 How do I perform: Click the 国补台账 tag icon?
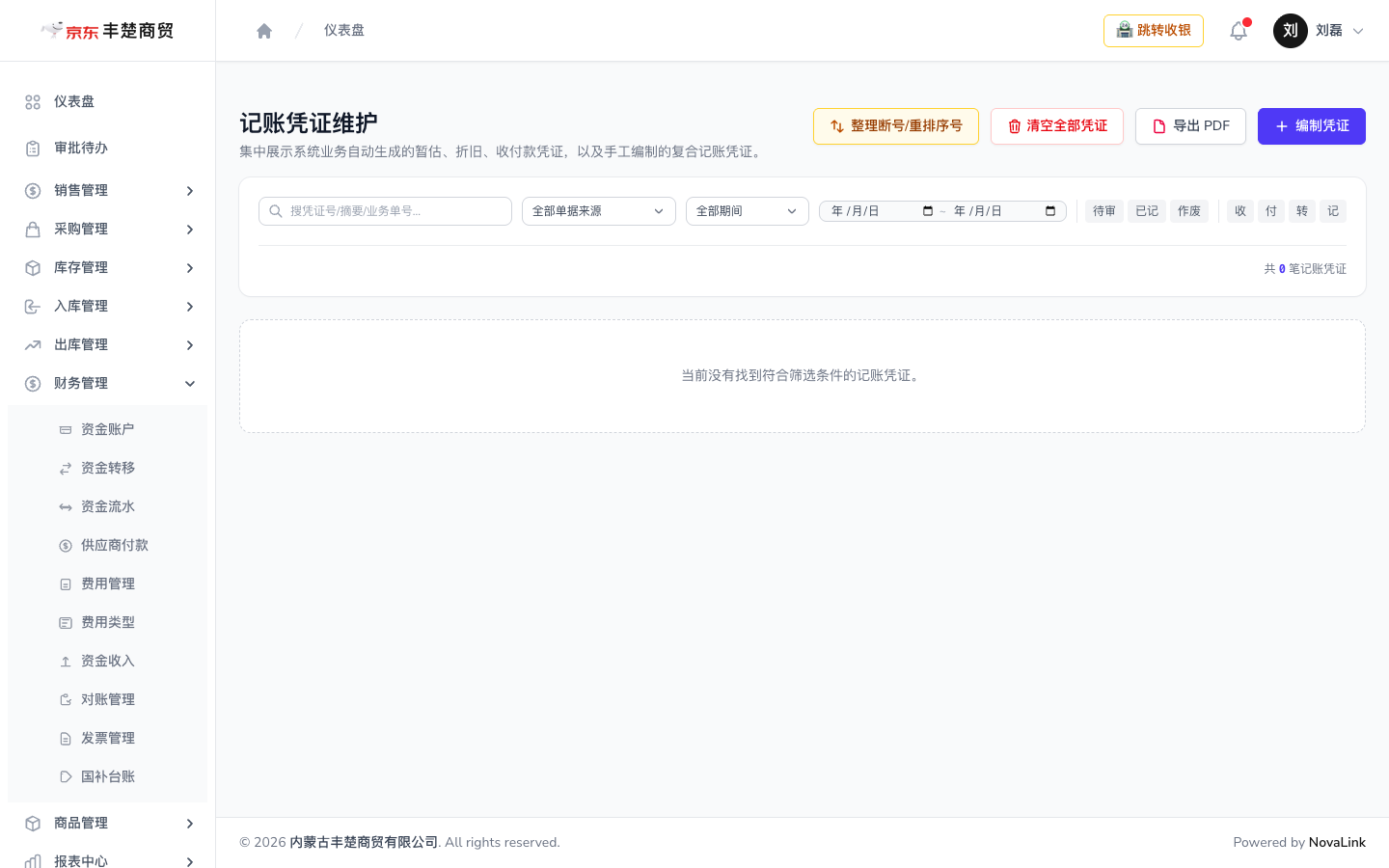tap(66, 777)
